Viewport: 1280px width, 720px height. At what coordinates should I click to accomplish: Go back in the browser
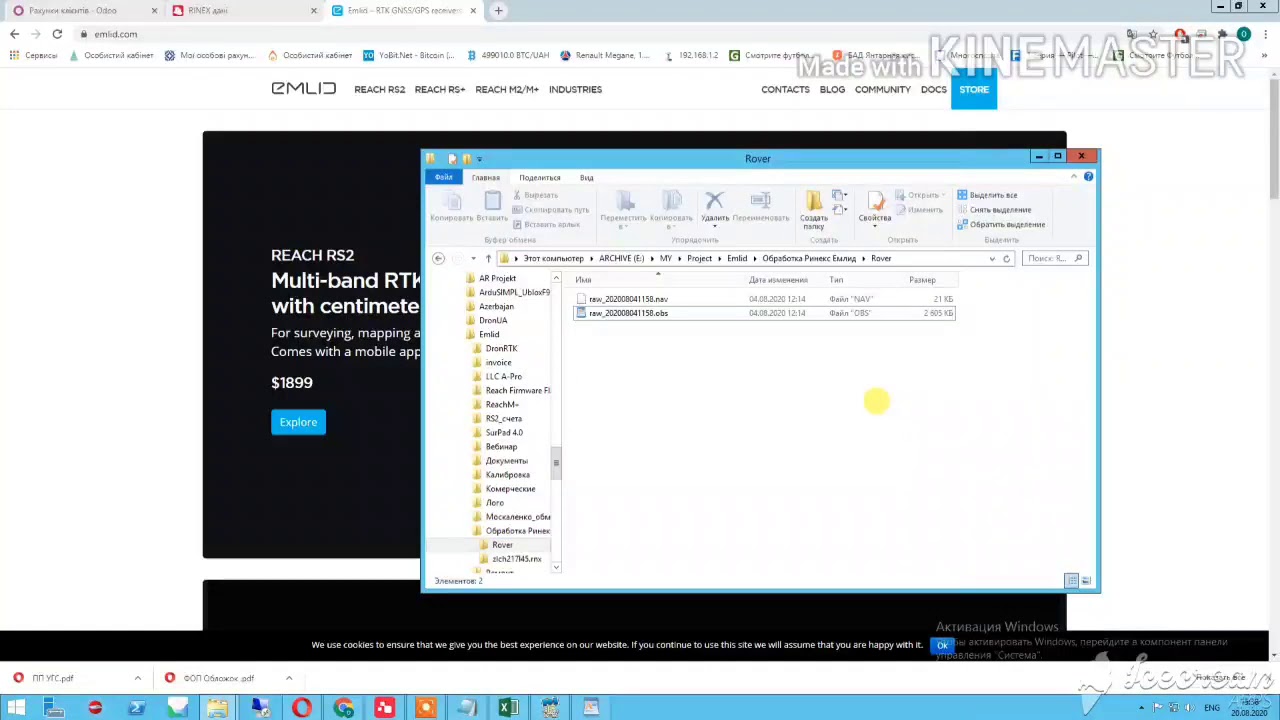(14, 34)
